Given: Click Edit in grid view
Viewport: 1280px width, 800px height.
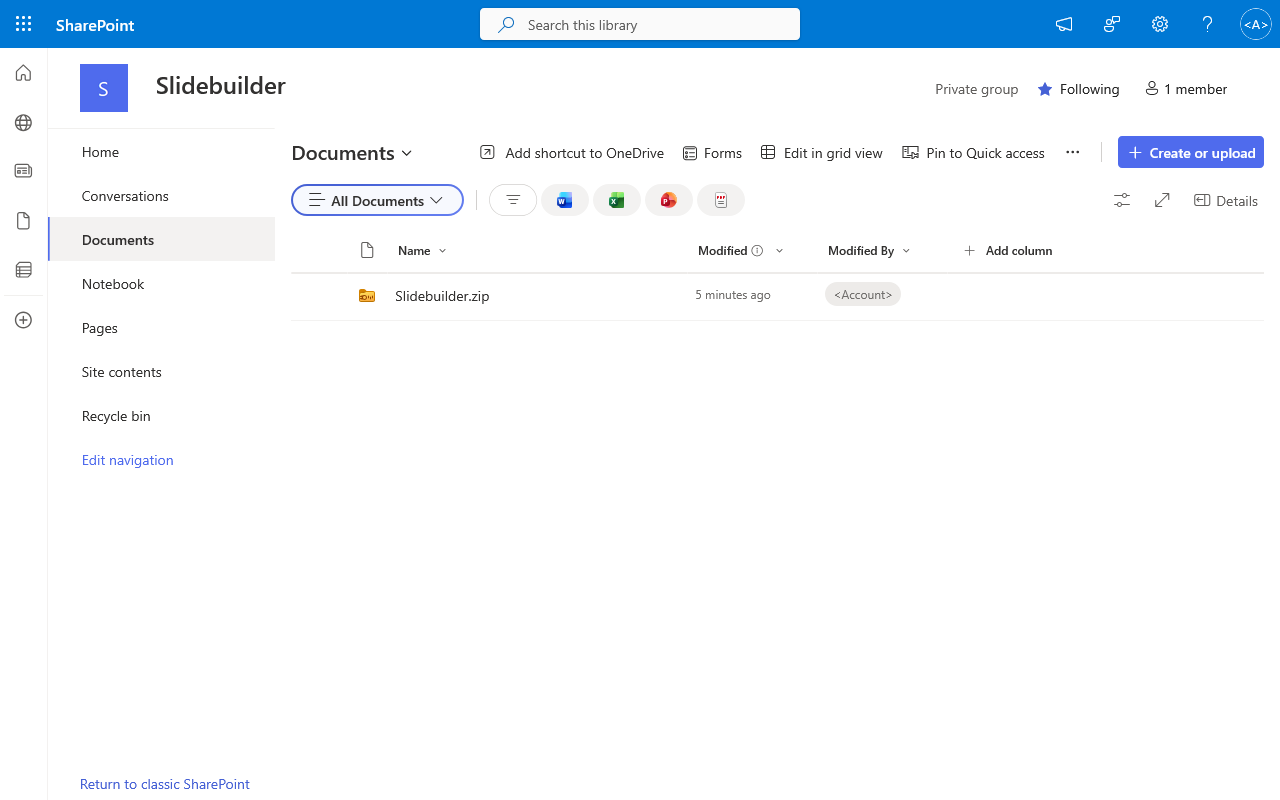Looking at the screenshot, I should (822, 153).
